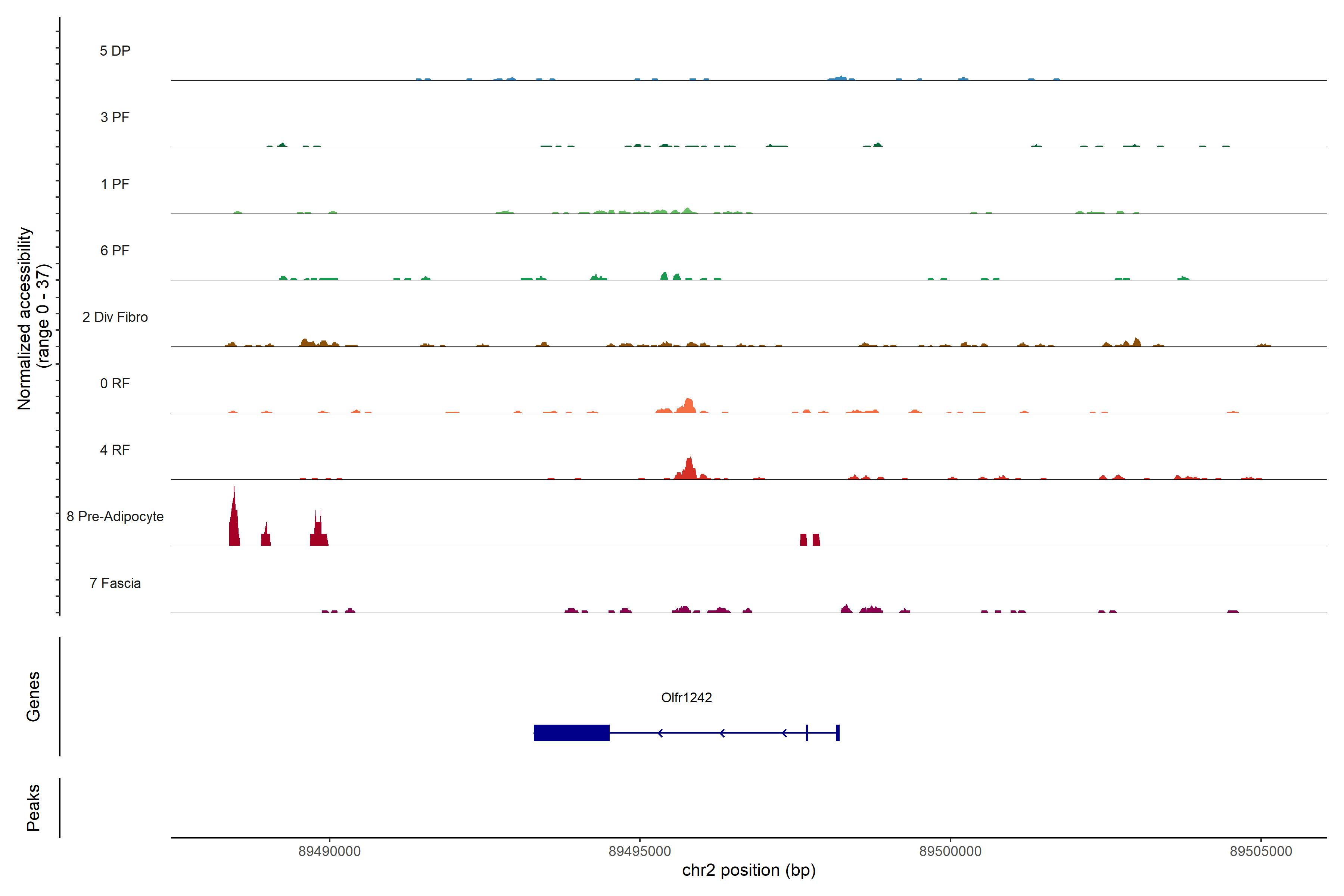Click the Olfr1242 gene name
This screenshot has width=1344, height=896.
(x=686, y=698)
